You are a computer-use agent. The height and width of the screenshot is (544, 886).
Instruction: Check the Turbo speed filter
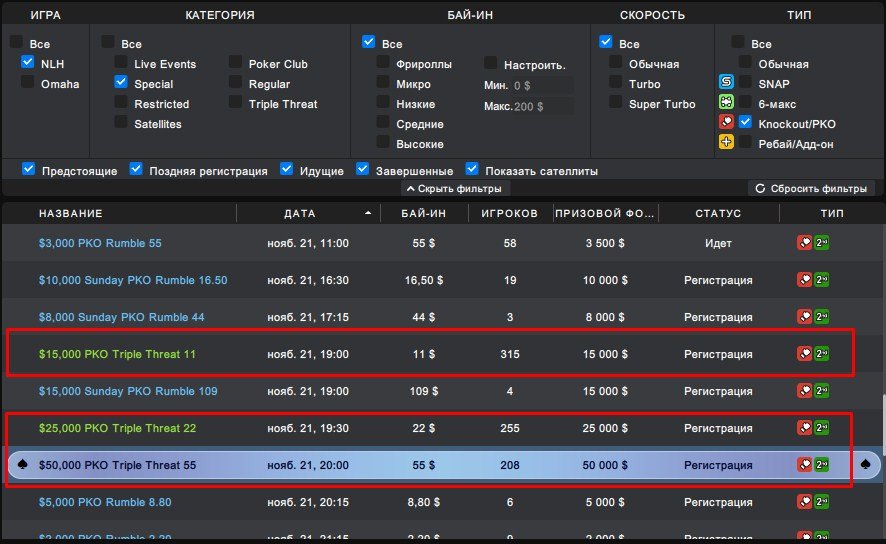616,84
